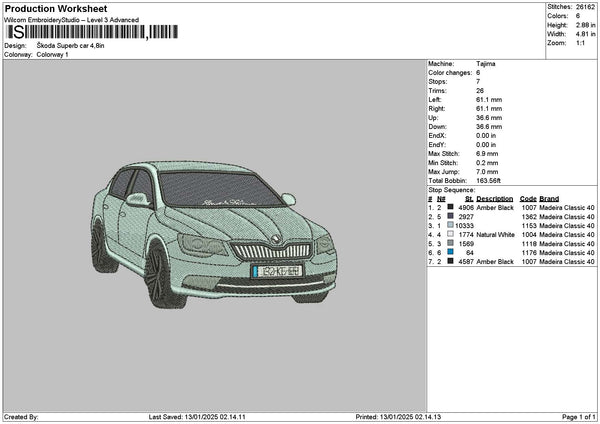Click the Machine value Tajima

point(487,64)
